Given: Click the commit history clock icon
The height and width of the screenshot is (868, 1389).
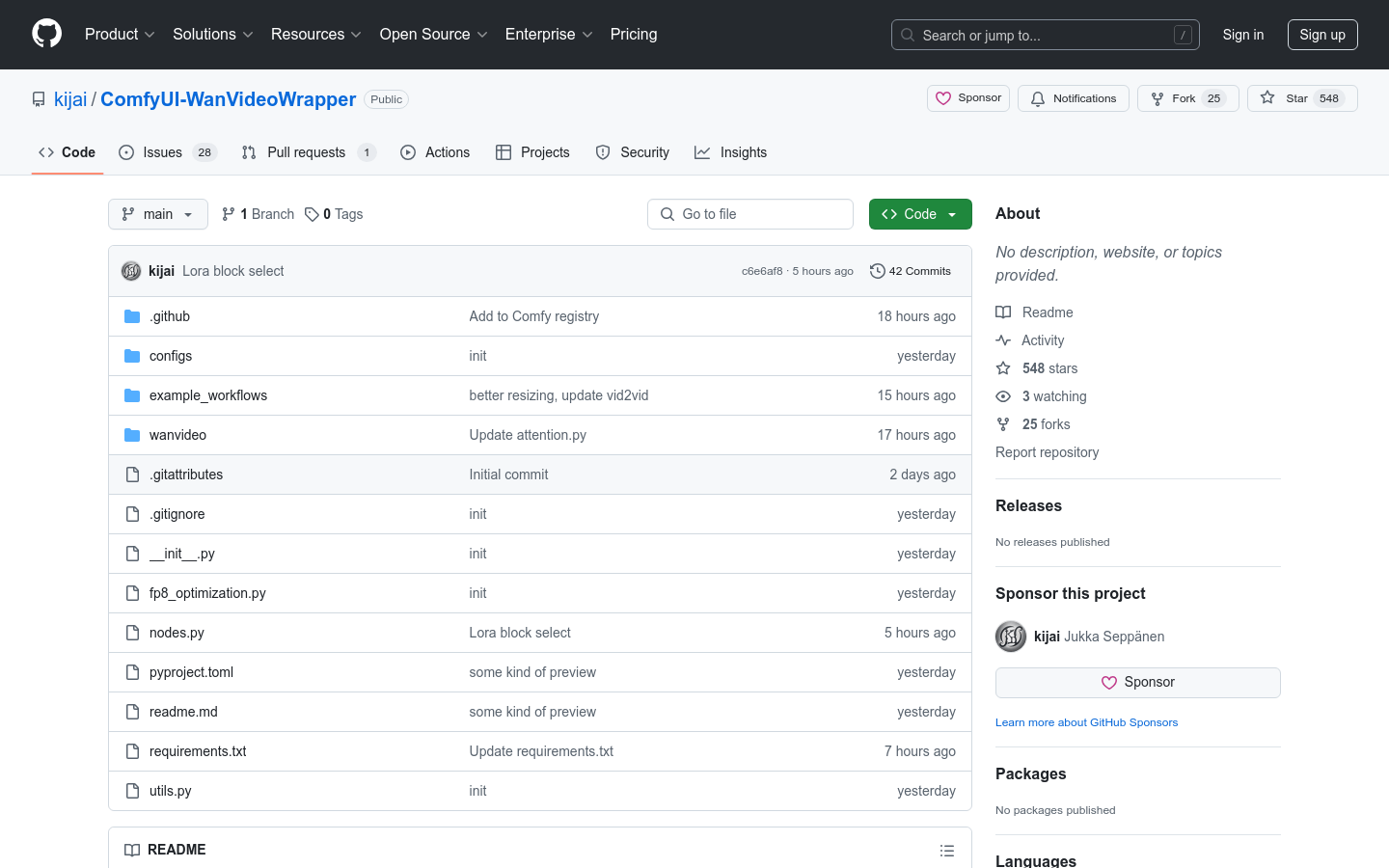Looking at the screenshot, I should point(877,271).
